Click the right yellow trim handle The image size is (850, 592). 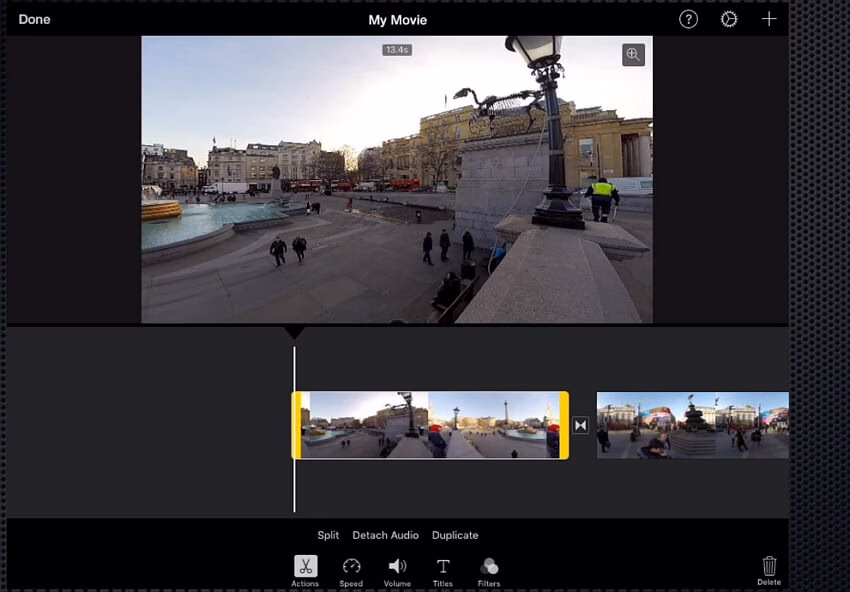tap(564, 425)
